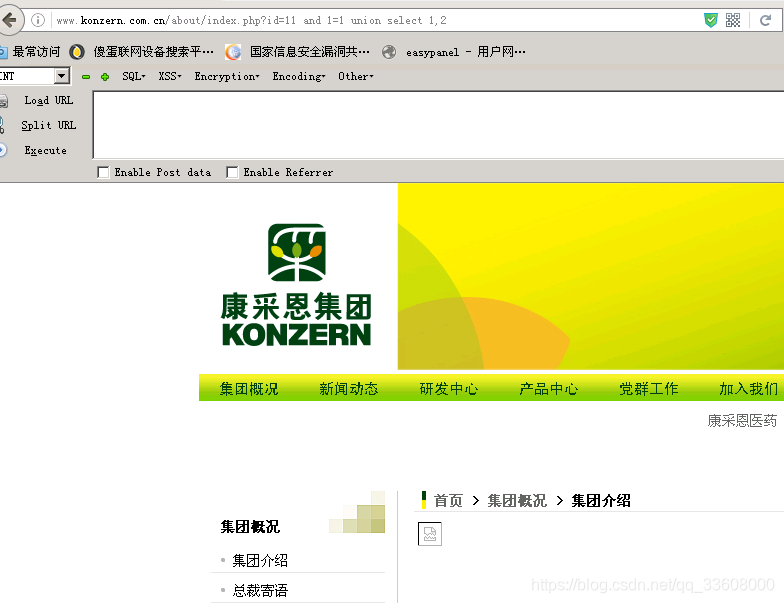Image resolution: width=784 pixels, height=603 pixels.
Task: Click into the HackBar URL text area
Action: 438,125
